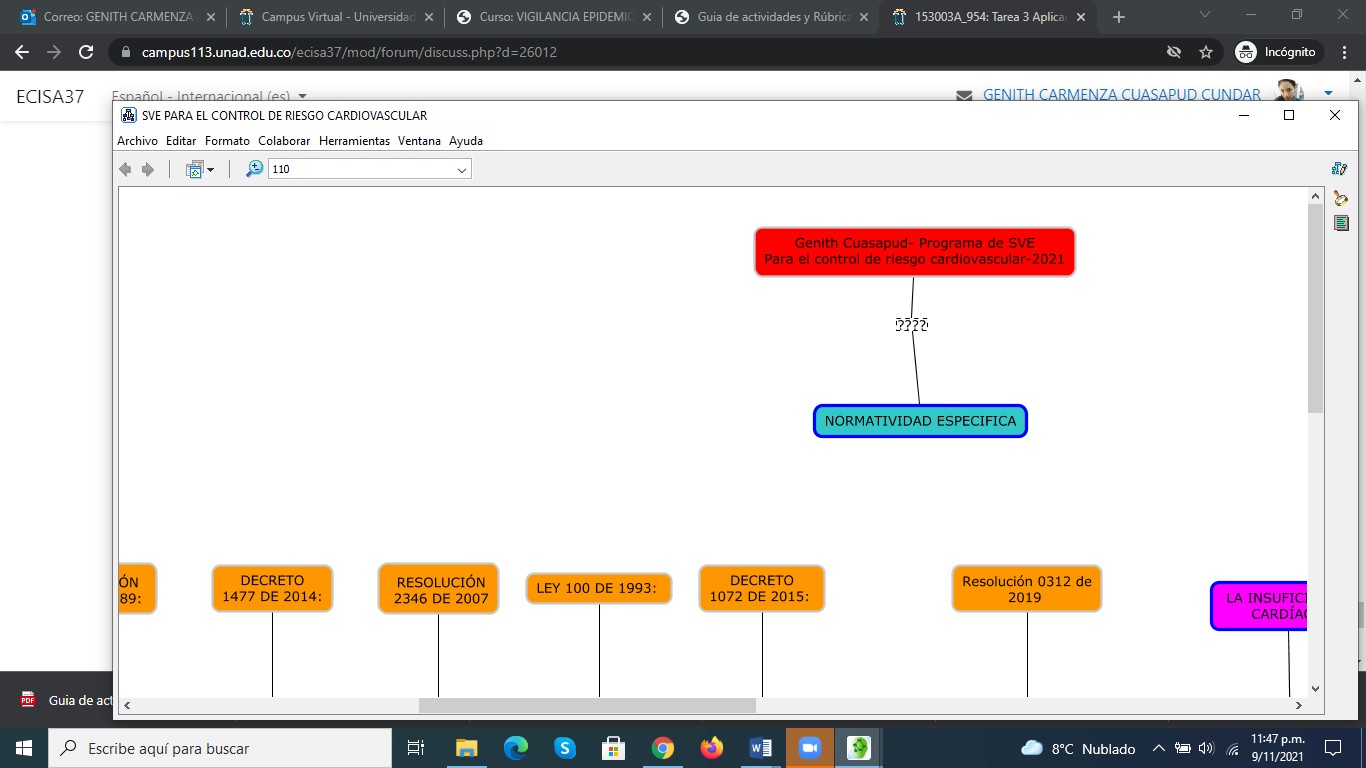The image size is (1366, 768).
Task: Click the zoom magnifier icon beside 110
Action: 255,169
